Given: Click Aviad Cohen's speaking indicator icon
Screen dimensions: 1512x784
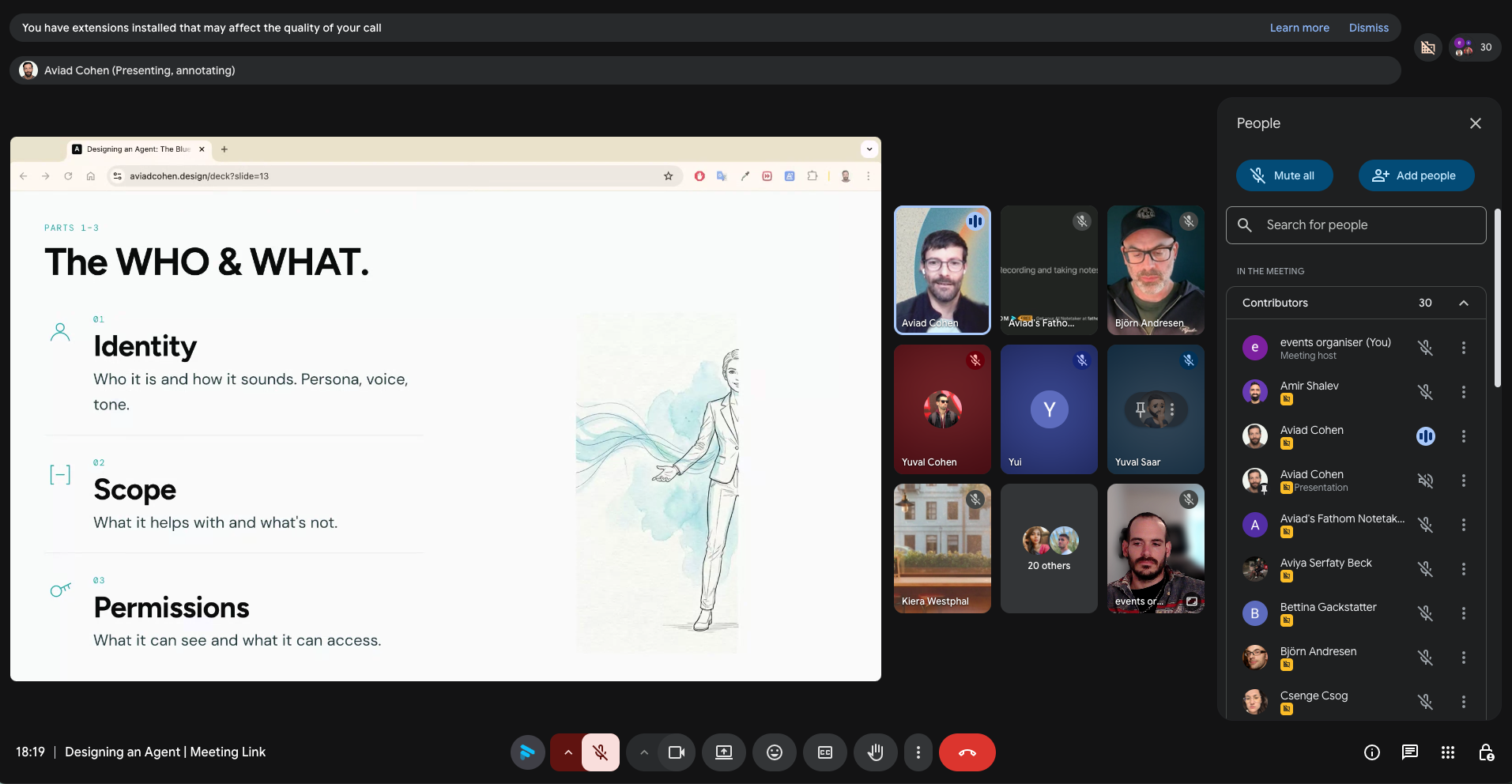Looking at the screenshot, I should [x=1426, y=436].
